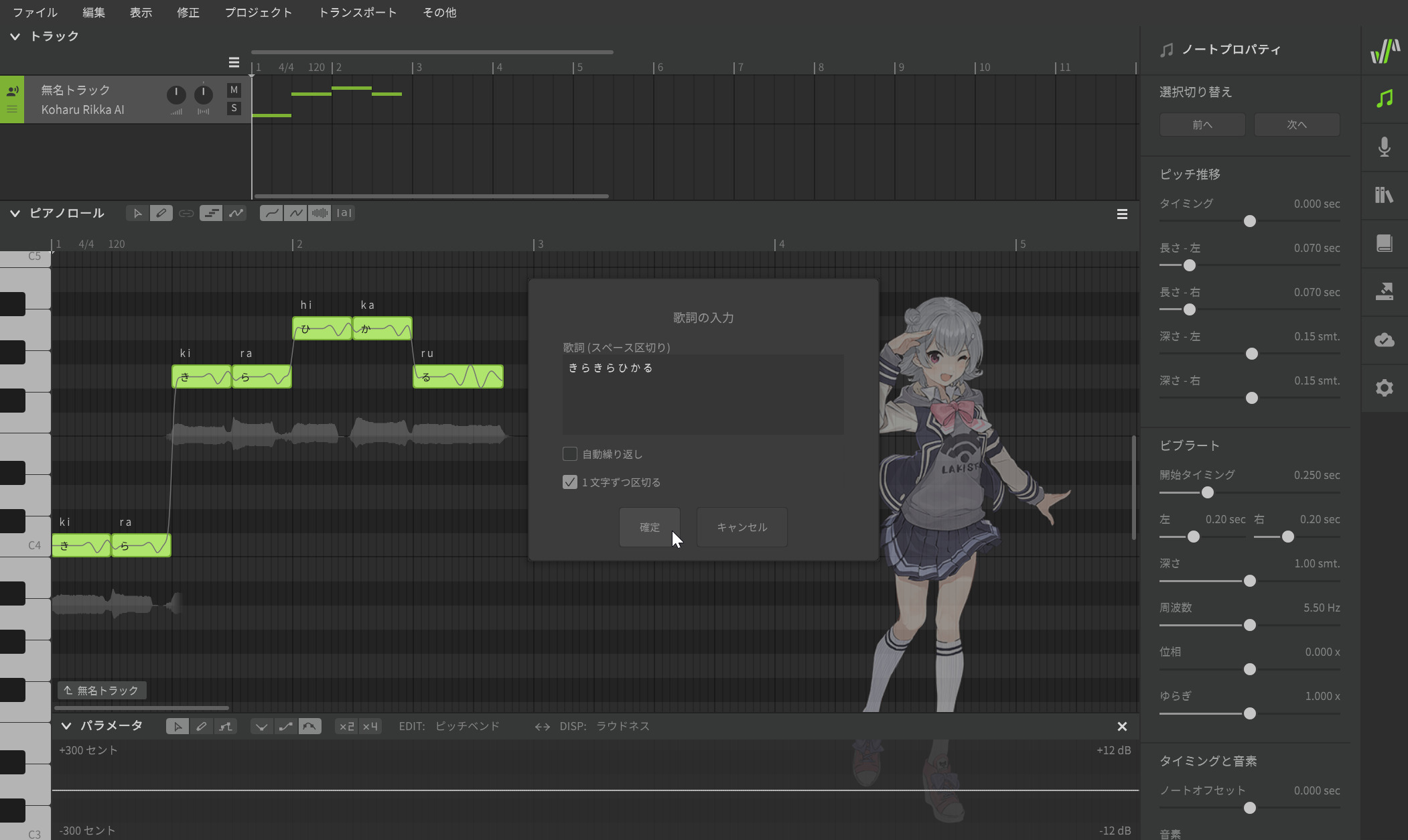The height and width of the screenshot is (840, 1408).
Task: Select parameter panel line draw tool
Action: click(226, 727)
